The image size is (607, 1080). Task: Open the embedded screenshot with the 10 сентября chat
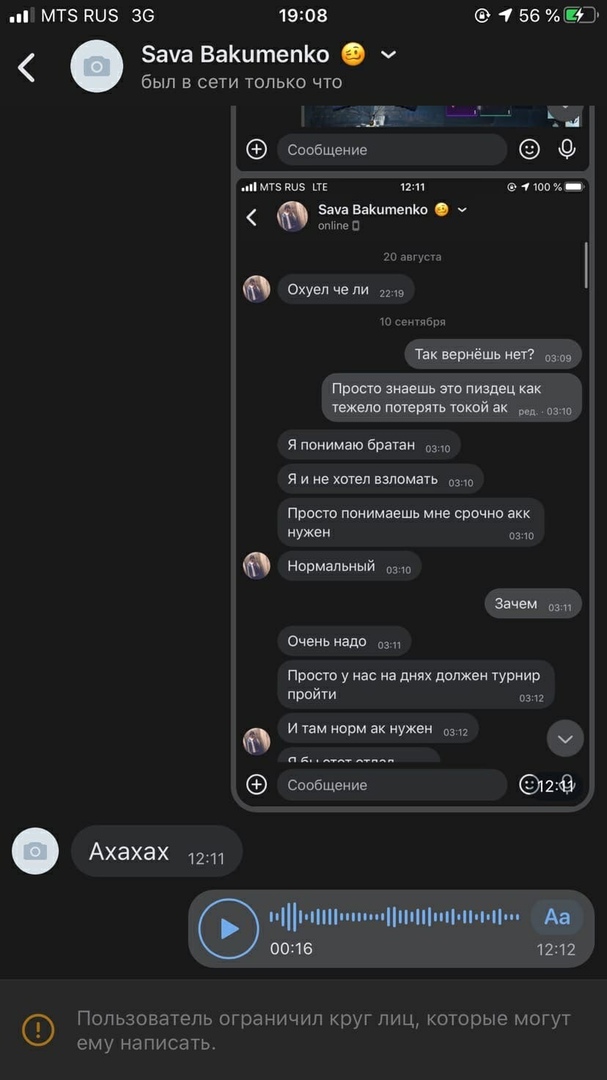pos(412,494)
